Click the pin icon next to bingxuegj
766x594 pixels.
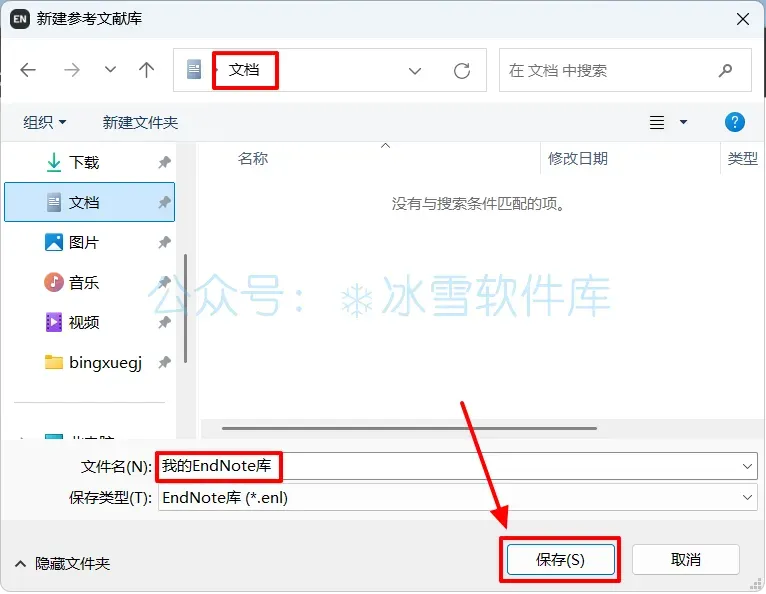click(165, 362)
